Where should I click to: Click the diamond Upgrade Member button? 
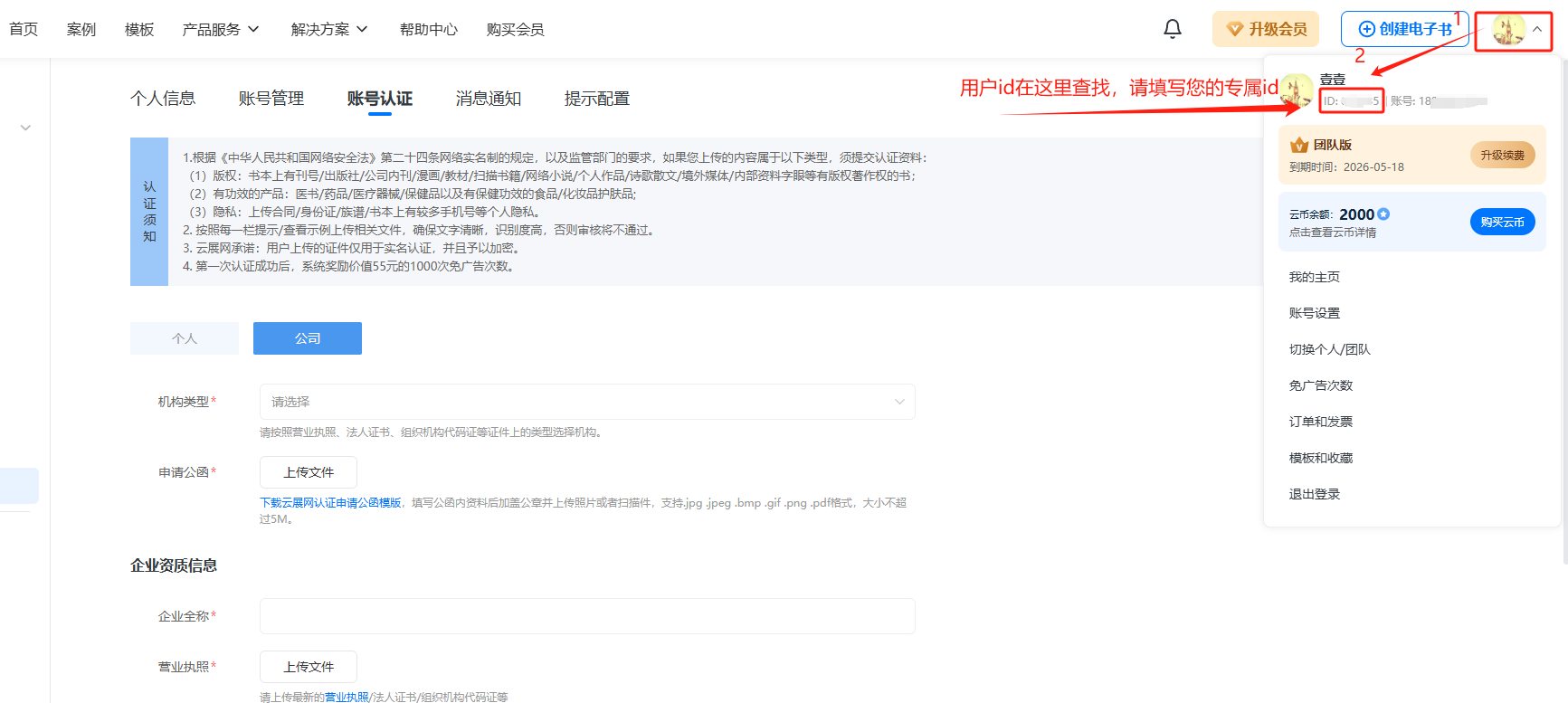[x=1265, y=29]
